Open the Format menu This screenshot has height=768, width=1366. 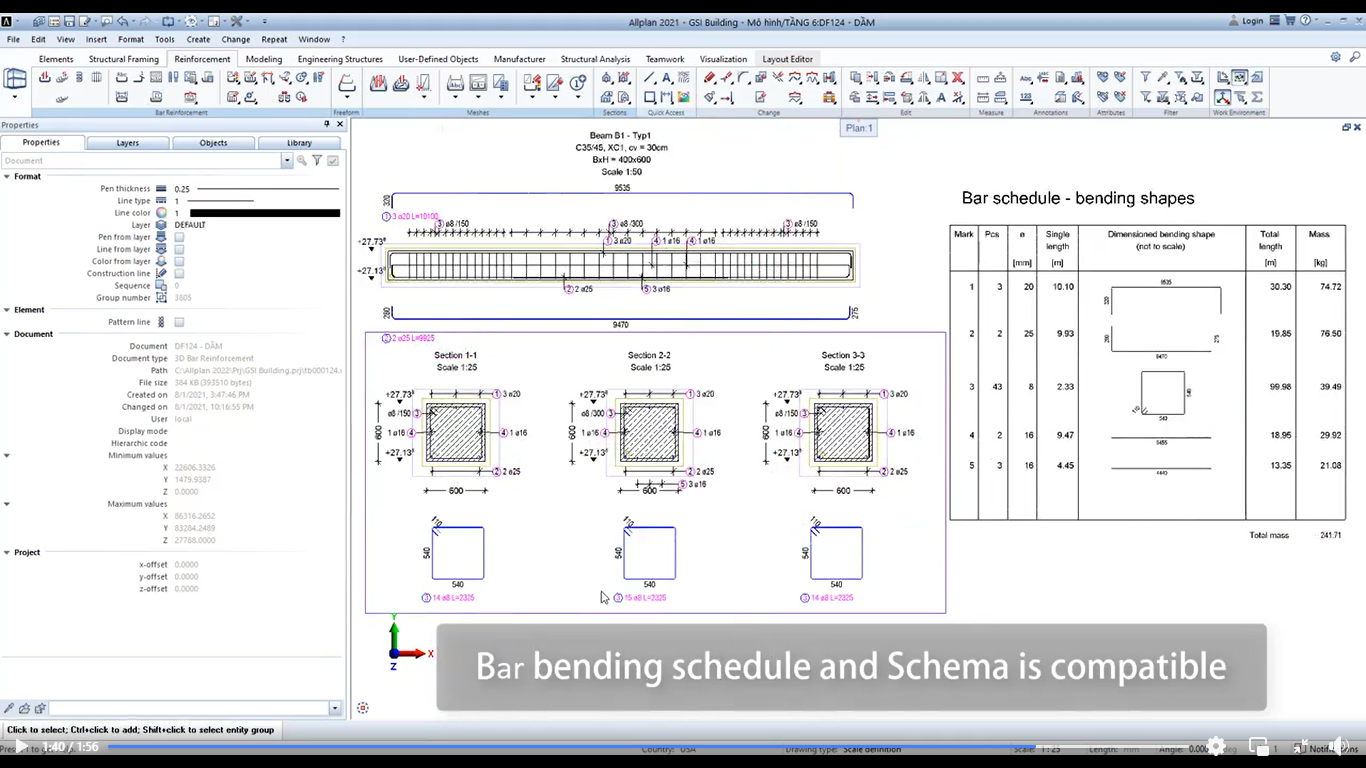click(x=131, y=39)
